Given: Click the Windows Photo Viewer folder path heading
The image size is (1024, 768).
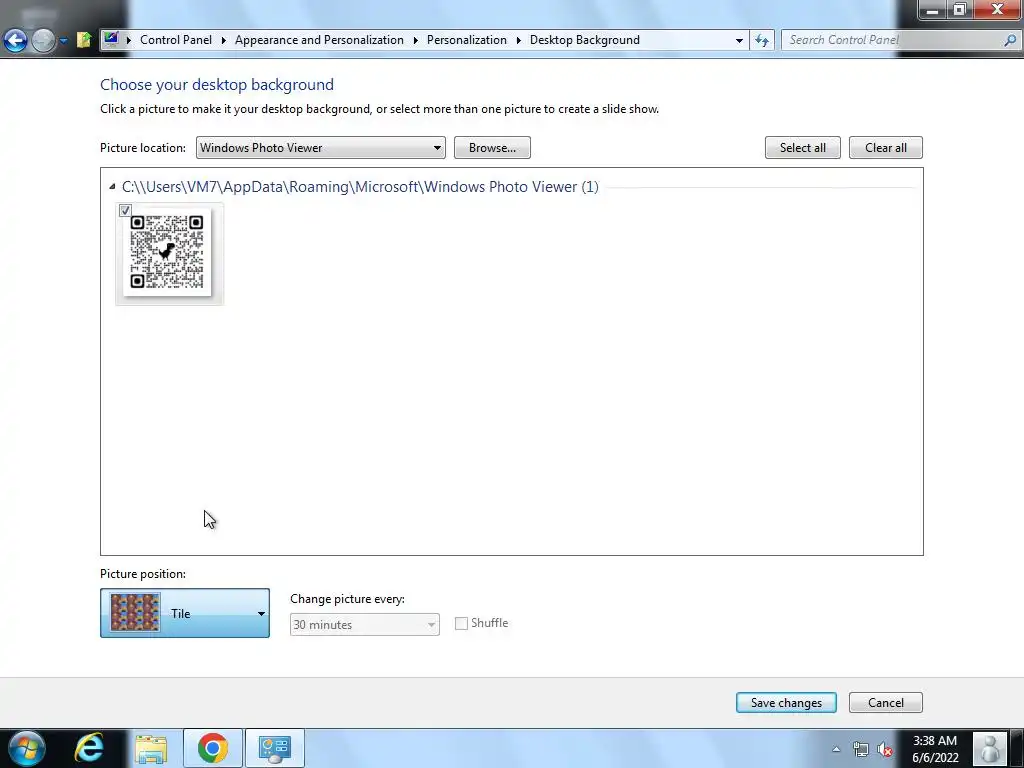Looking at the screenshot, I should (360, 187).
